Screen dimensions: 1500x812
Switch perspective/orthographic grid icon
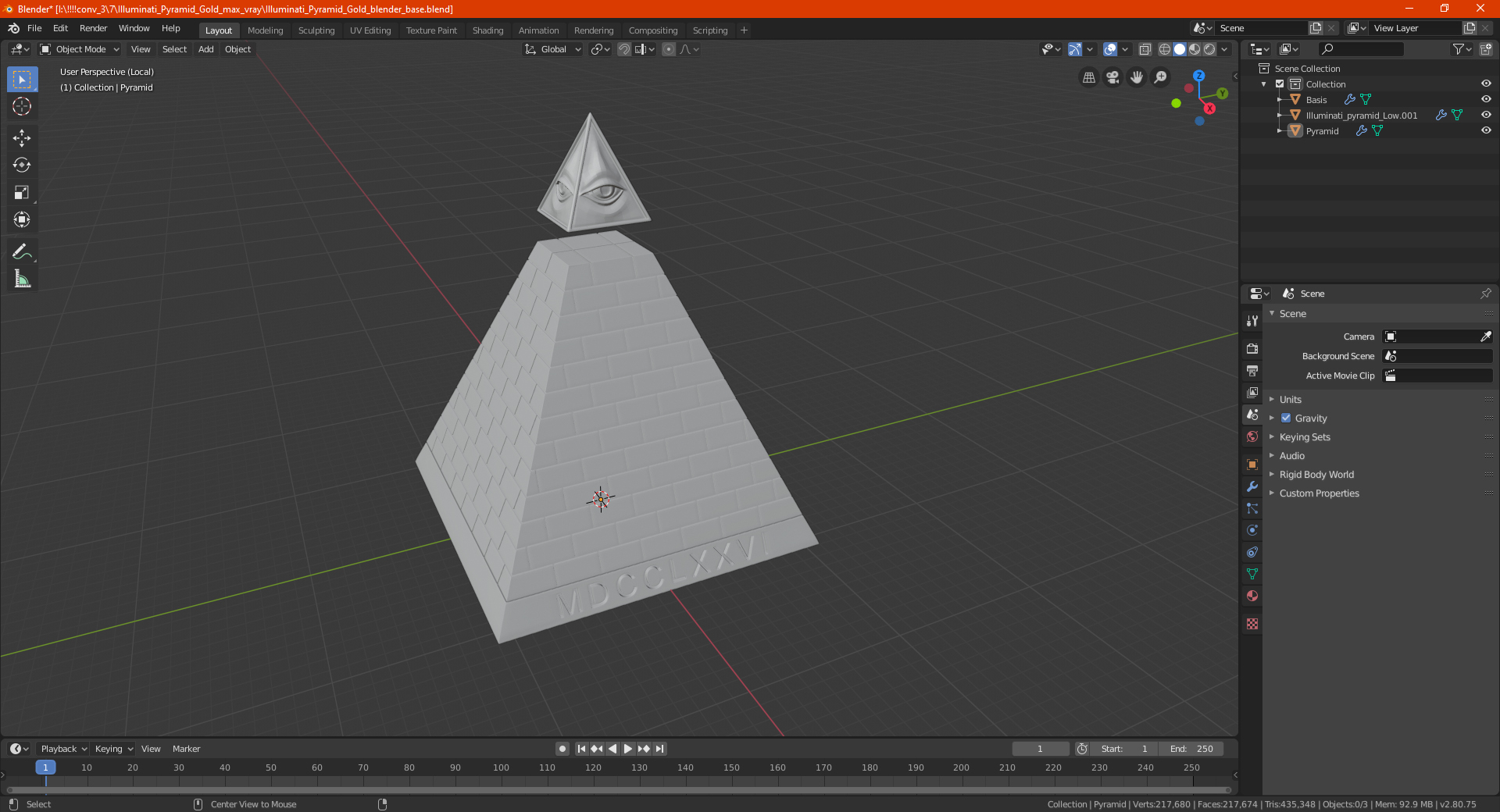point(1088,77)
